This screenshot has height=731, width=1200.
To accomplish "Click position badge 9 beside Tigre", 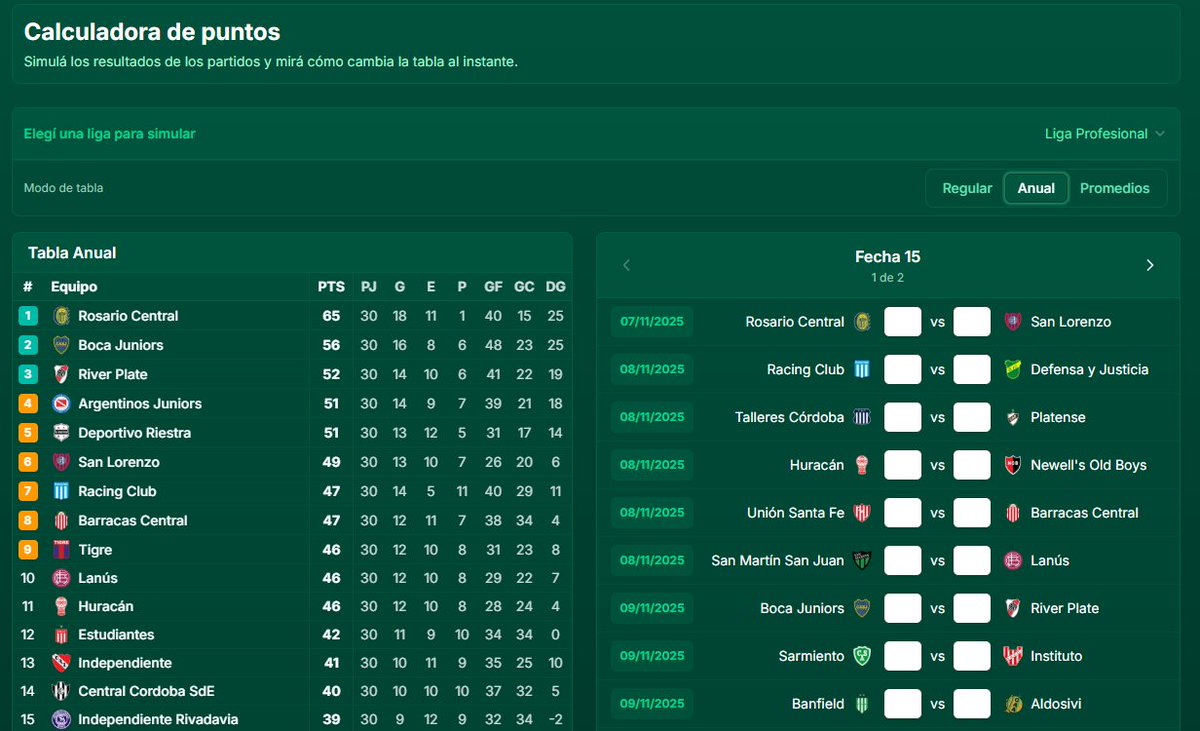I will (28, 550).
